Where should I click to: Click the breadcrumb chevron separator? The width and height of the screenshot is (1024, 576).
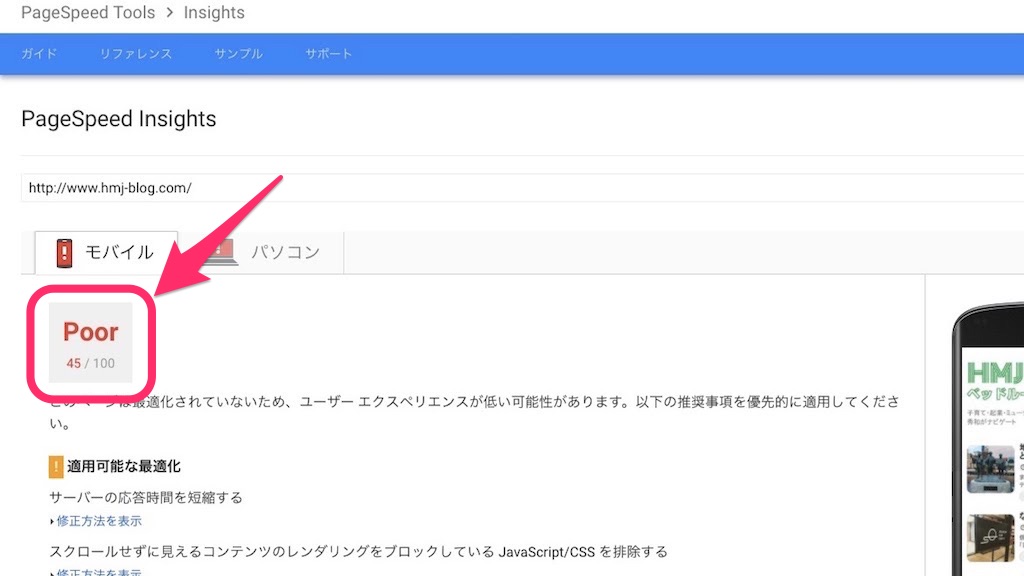coord(170,12)
